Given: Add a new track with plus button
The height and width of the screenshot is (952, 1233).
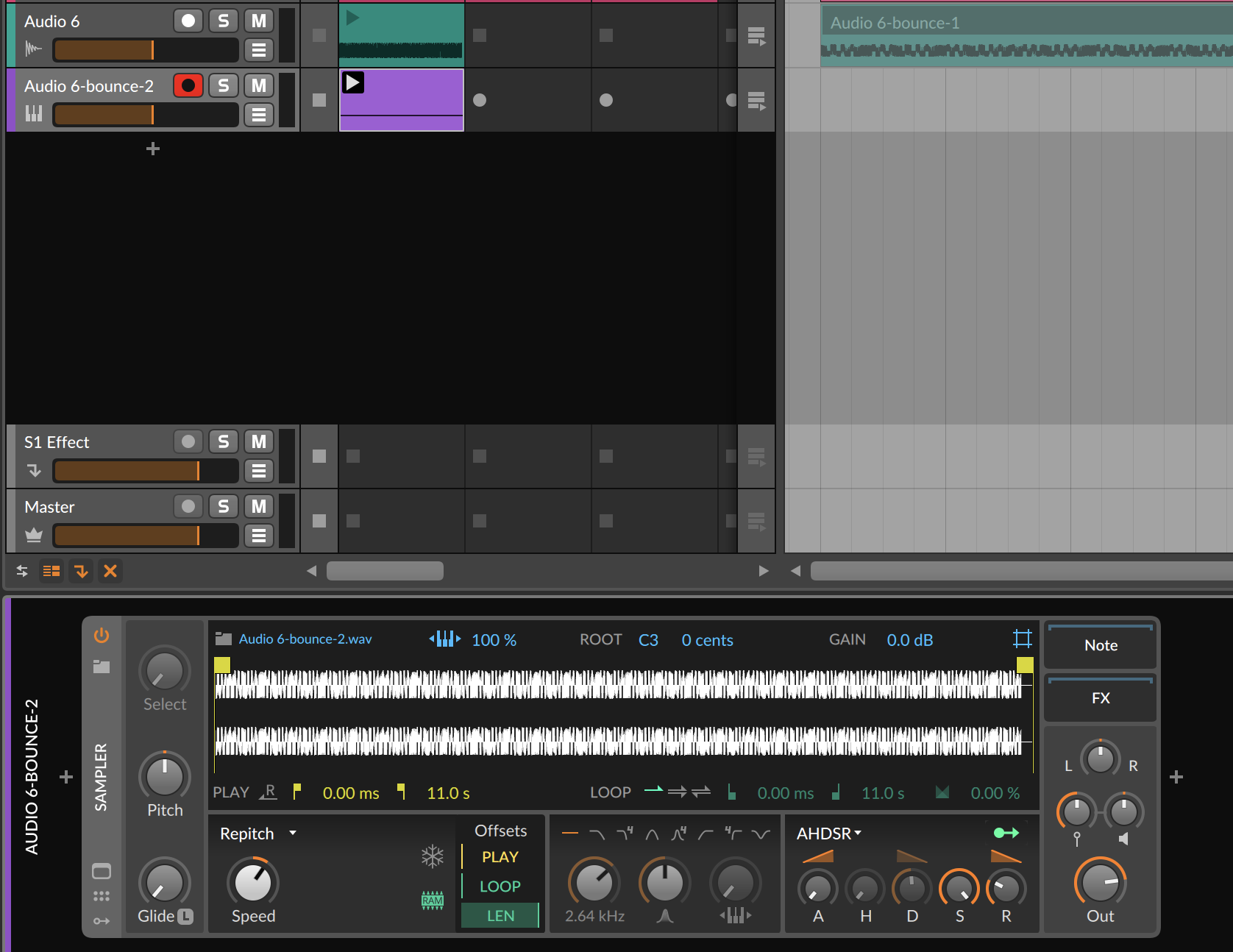Looking at the screenshot, I should point(153,149).
